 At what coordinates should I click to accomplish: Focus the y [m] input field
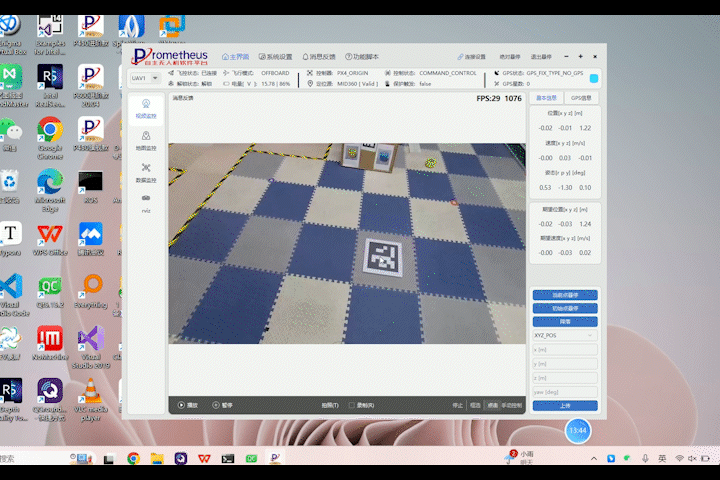(565, 364)
